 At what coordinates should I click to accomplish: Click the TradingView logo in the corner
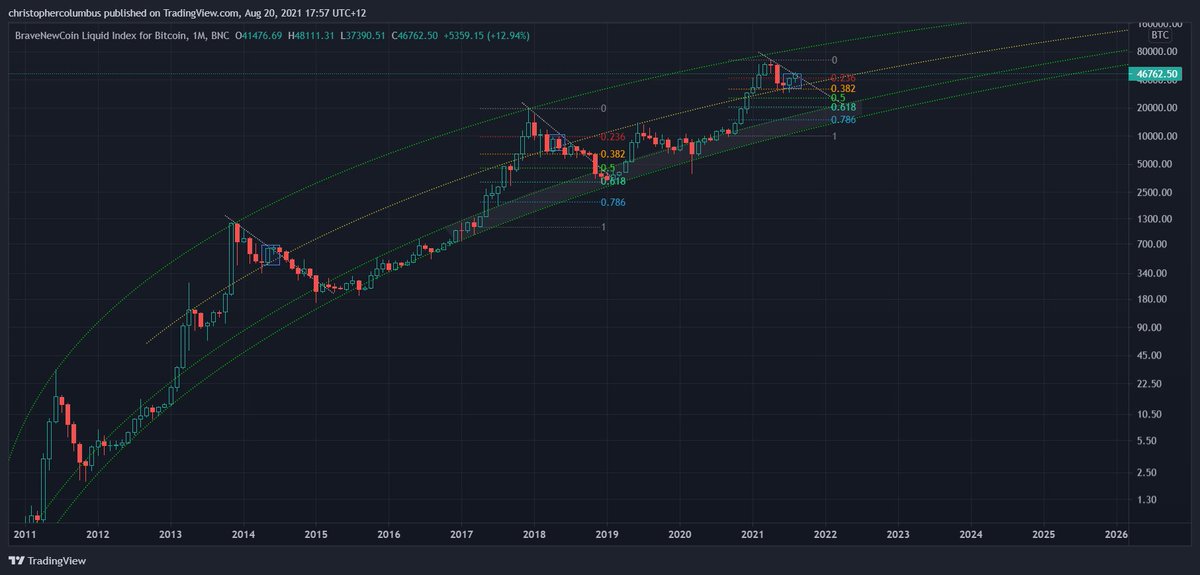[x=46, y=562]
